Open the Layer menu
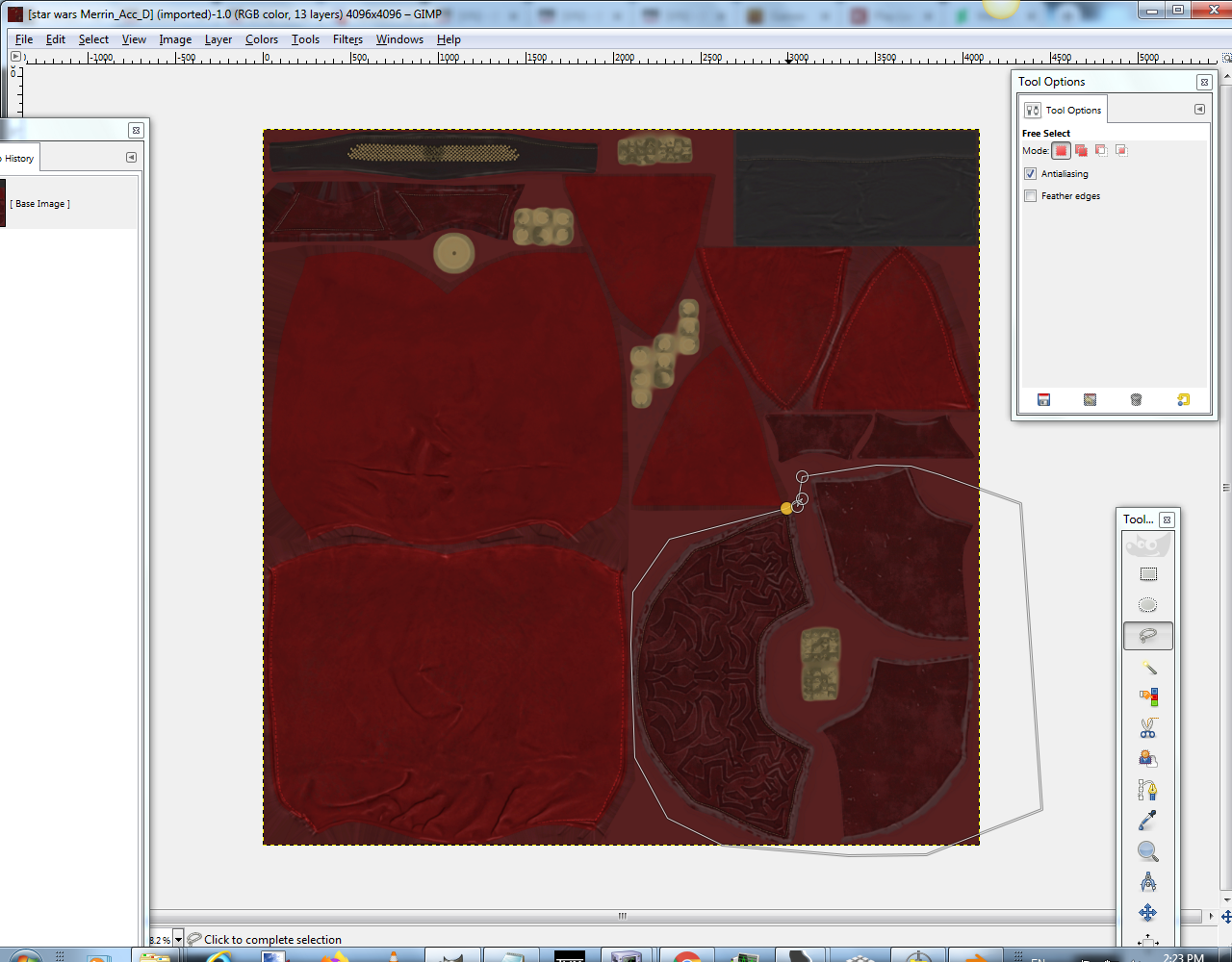 click(x=218, y=39)
